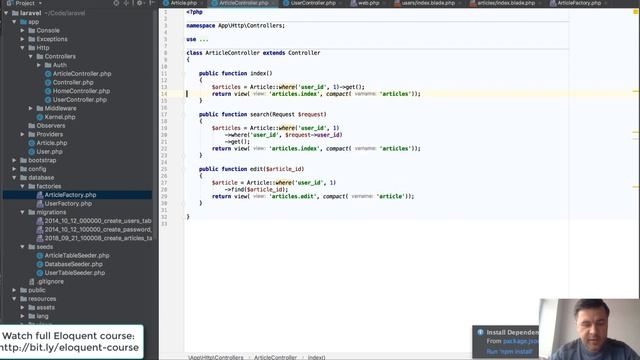Screen dimensions: 640x360
Task: Collapse the migrations folder
Action: 22,212
